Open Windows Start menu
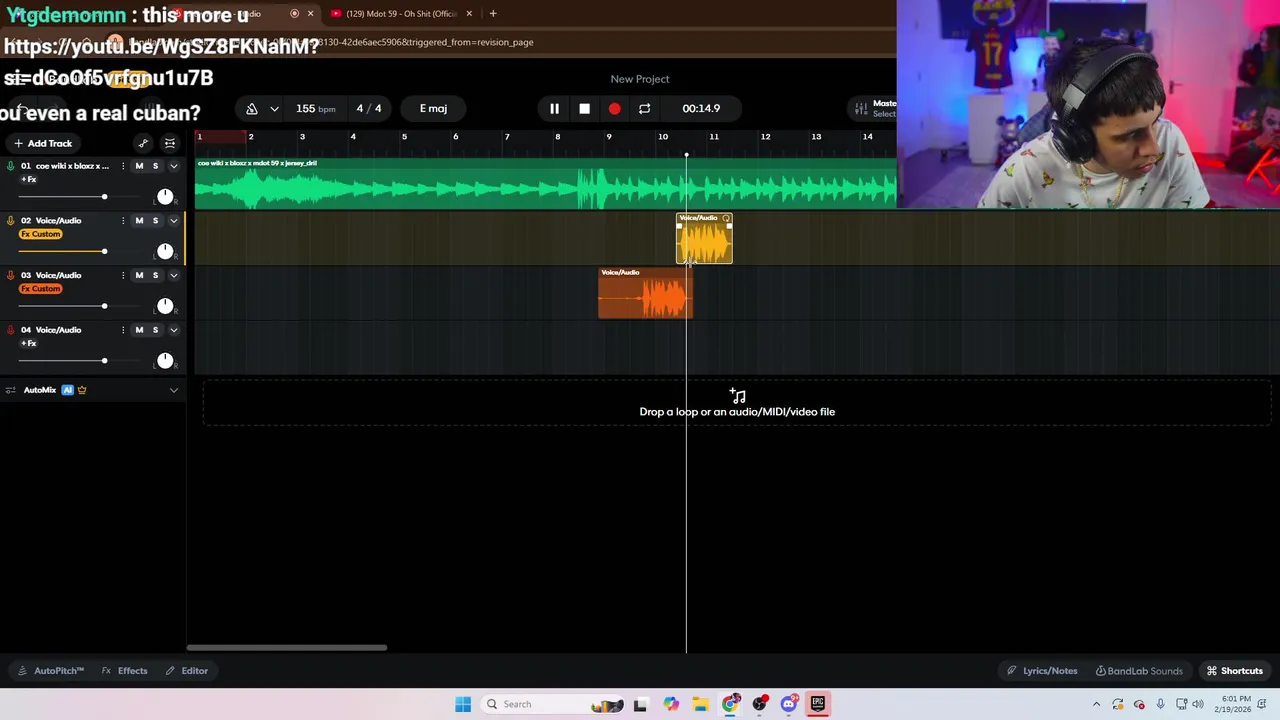Viewport: 1280px width, 720px height. (x=463, y=704)
